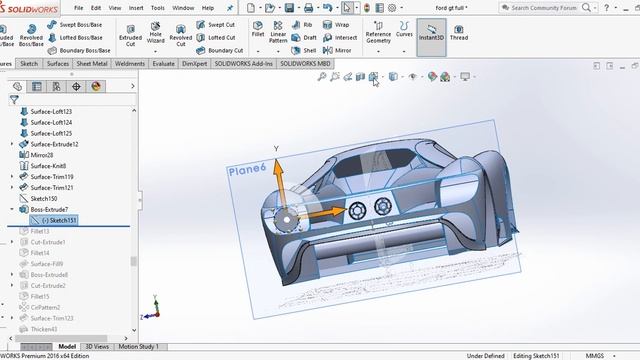Expand the Boss-Extrude8 feature
The width and height of the screenshot is (640, 360).
pos(12,275)
